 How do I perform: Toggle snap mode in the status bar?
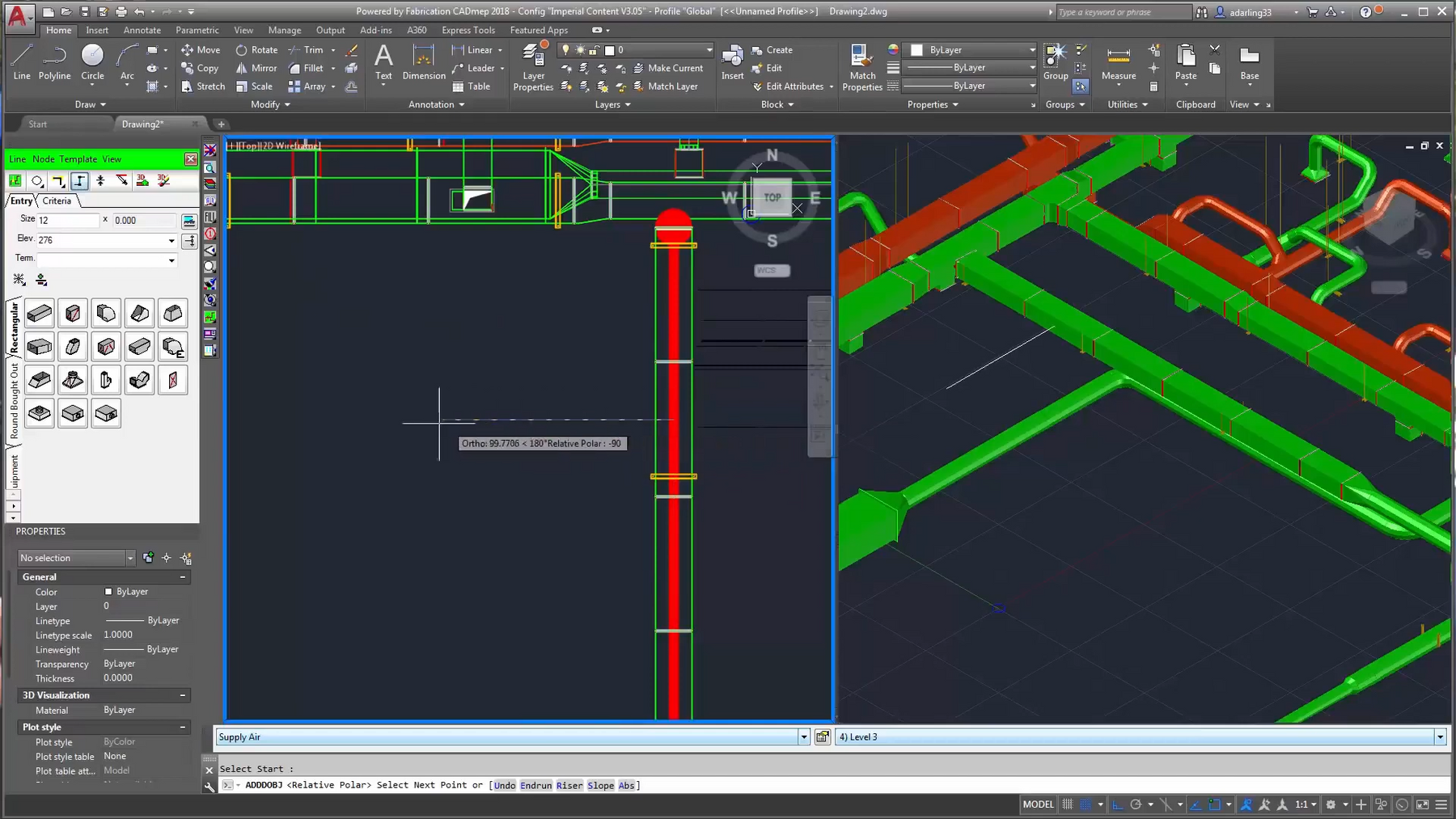[x=1085, y=804]
